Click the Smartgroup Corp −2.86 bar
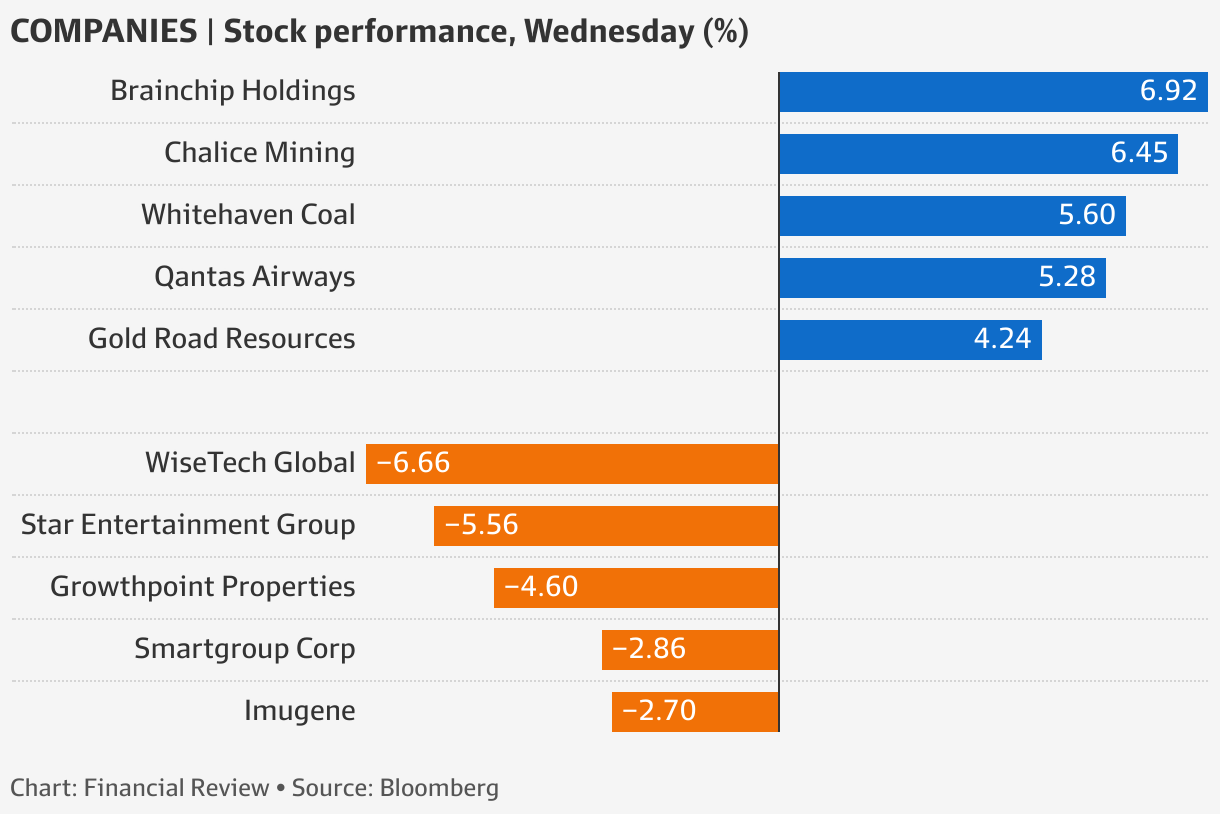Screen dimensions: 1220x814 coord(690,649)
